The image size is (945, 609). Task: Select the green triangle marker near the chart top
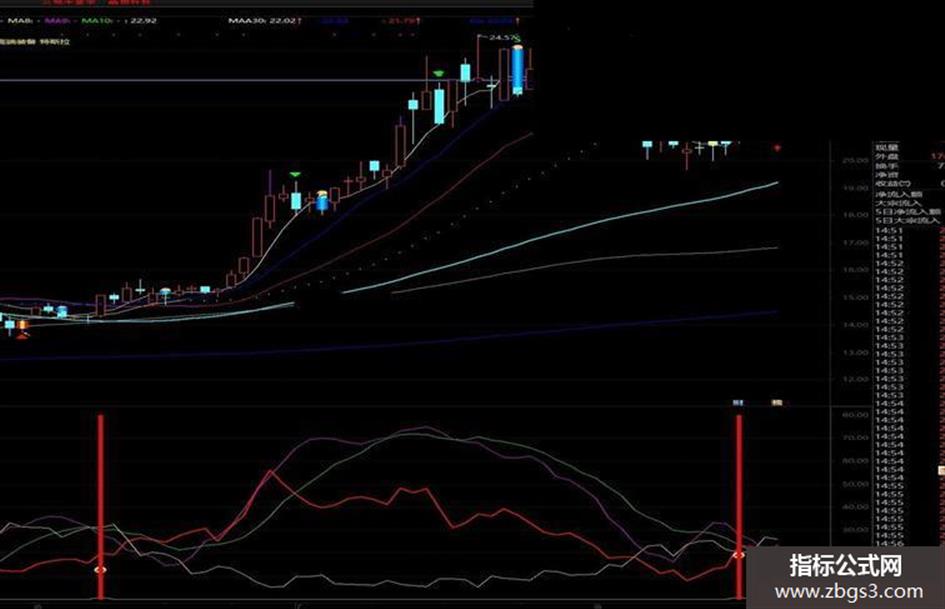(x=439, y=74)
